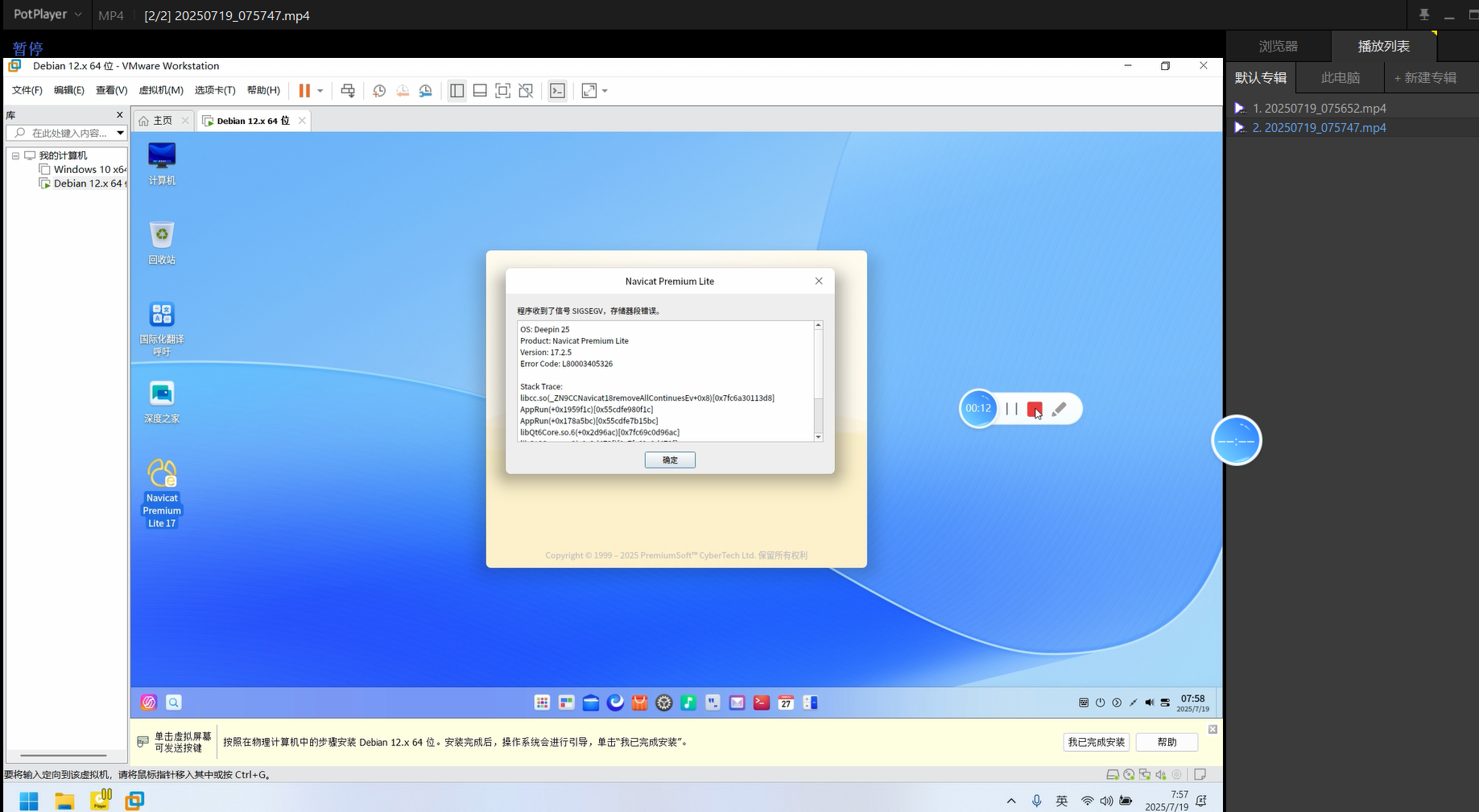Screen dimensions: 1479x812
Task: Type in the library search input field
Action: pos(66,133)
